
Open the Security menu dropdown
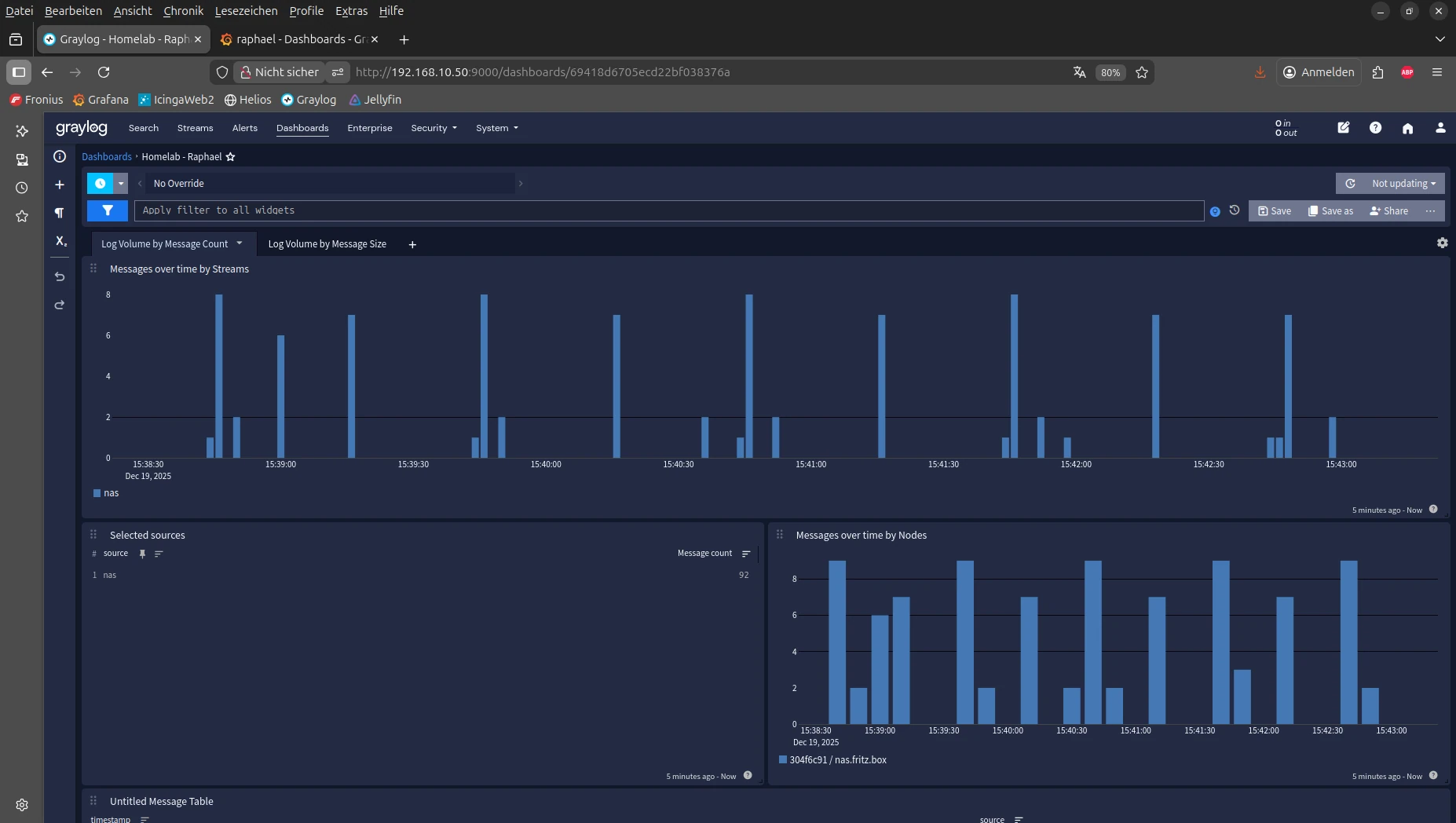(434, 128)
